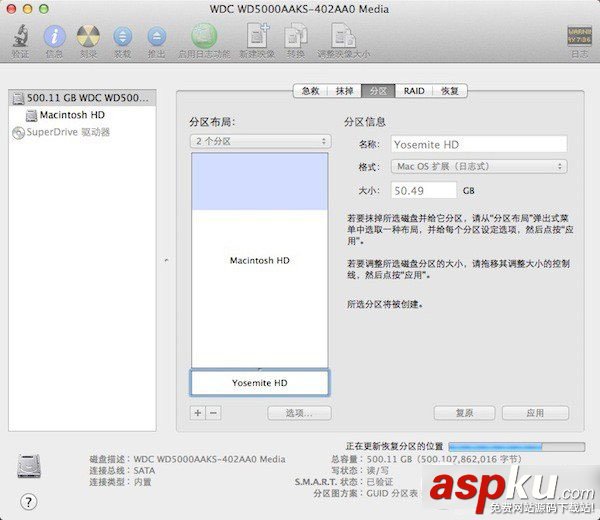The image size is (600, 520).
Task: Click the S.M.A.R.T. status 已验证 text
Action: pyautogui.click(x=380, y=482)
